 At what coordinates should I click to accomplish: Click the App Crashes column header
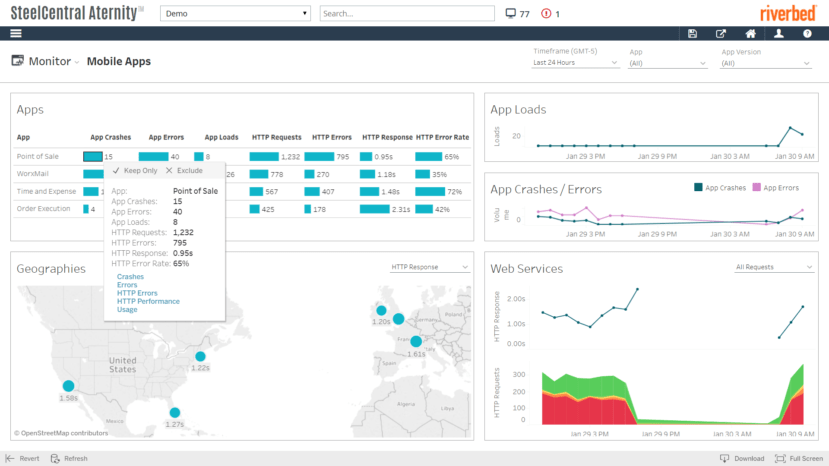coord(110,137)
